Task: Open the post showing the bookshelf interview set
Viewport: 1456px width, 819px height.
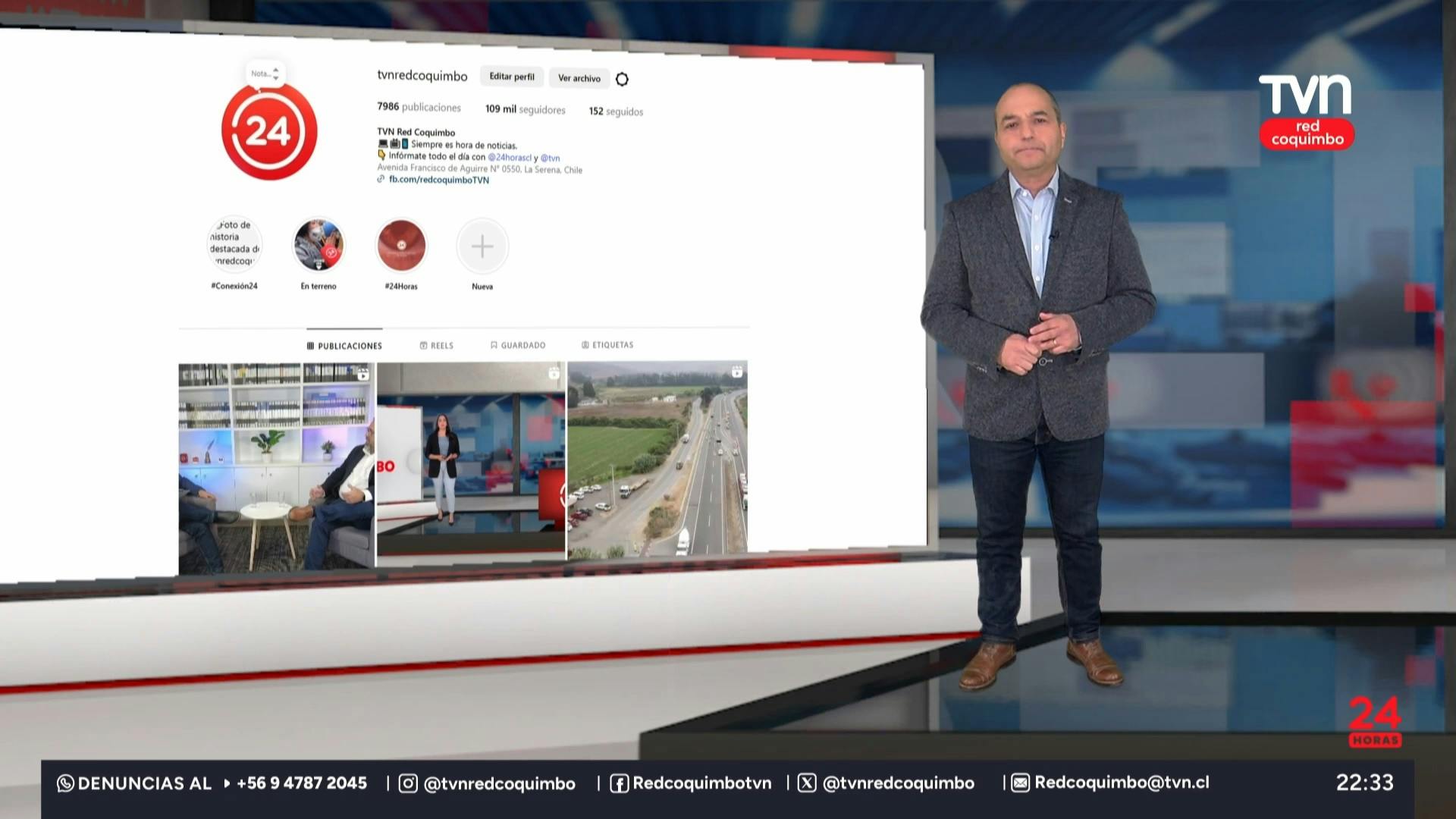Action: pyautogui.click(x=277, y=467)
